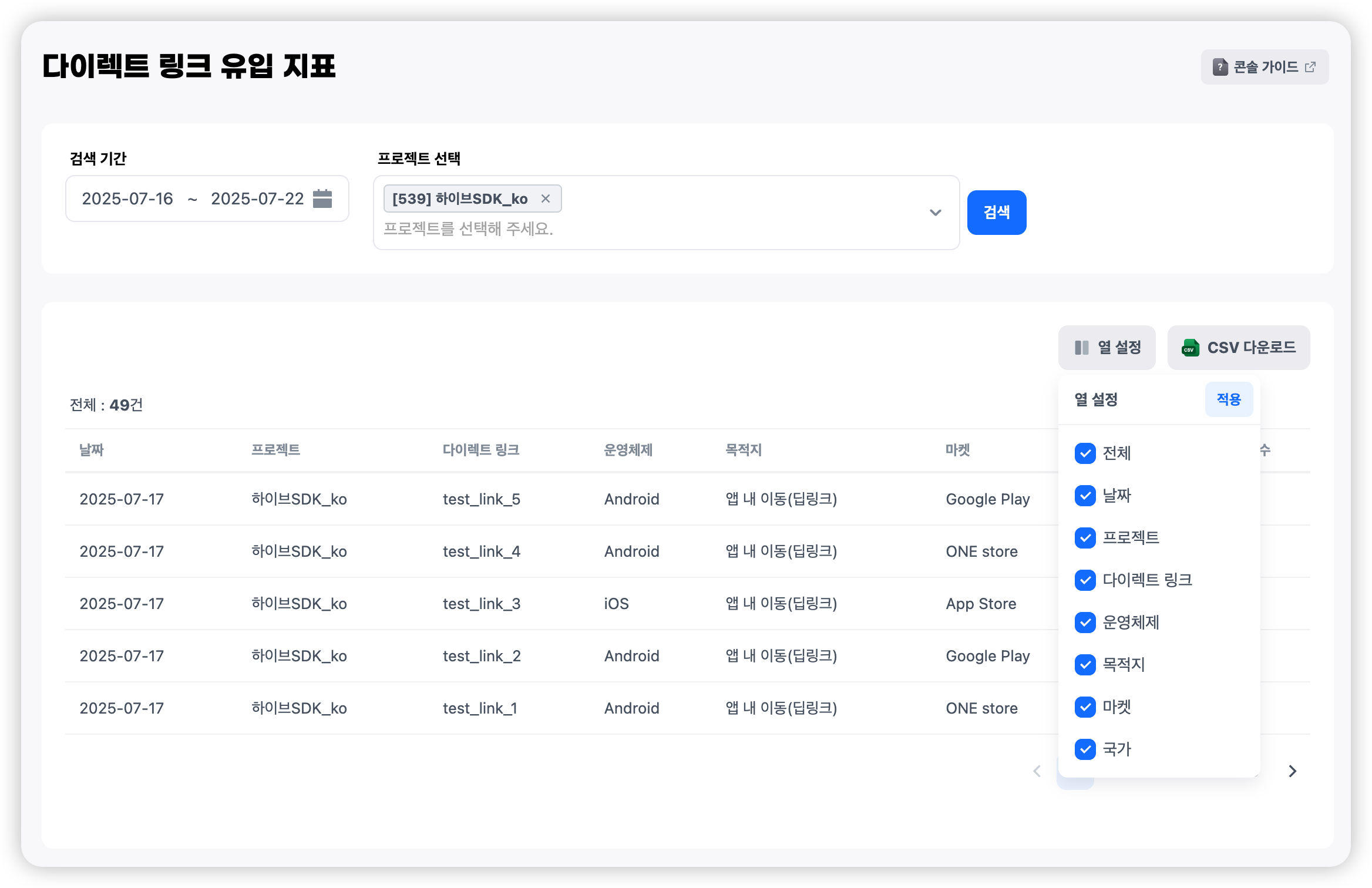Click the green CSV file icon
The height and width of the screenshot is (888, 1372).
point(1190,348)
